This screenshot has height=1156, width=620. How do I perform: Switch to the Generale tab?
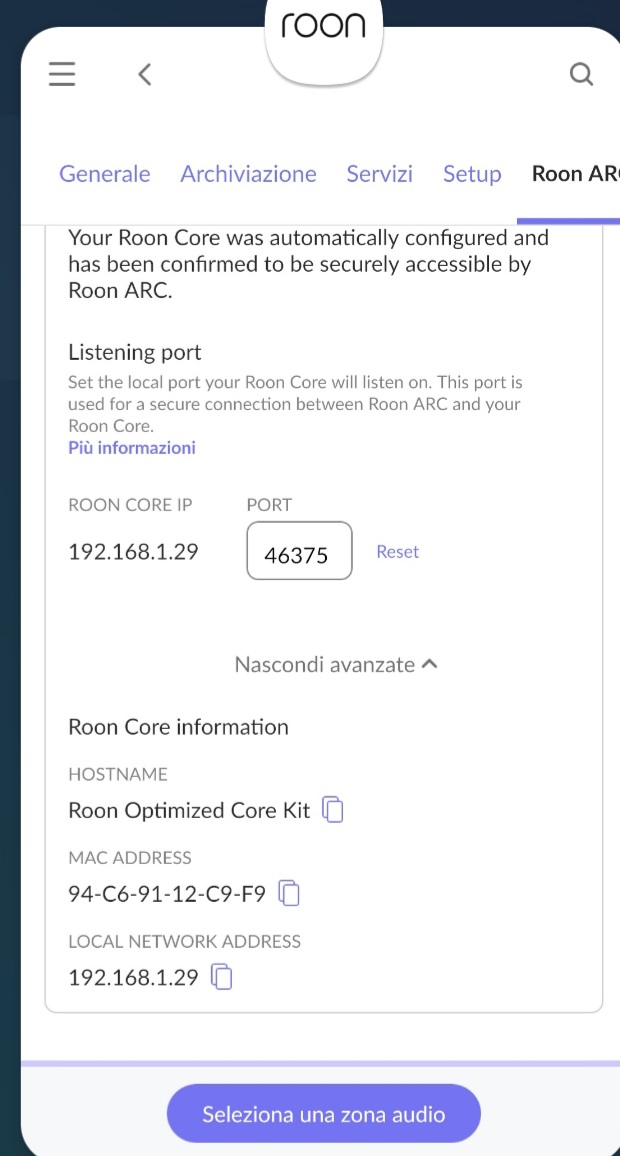[x=105, y=174]
